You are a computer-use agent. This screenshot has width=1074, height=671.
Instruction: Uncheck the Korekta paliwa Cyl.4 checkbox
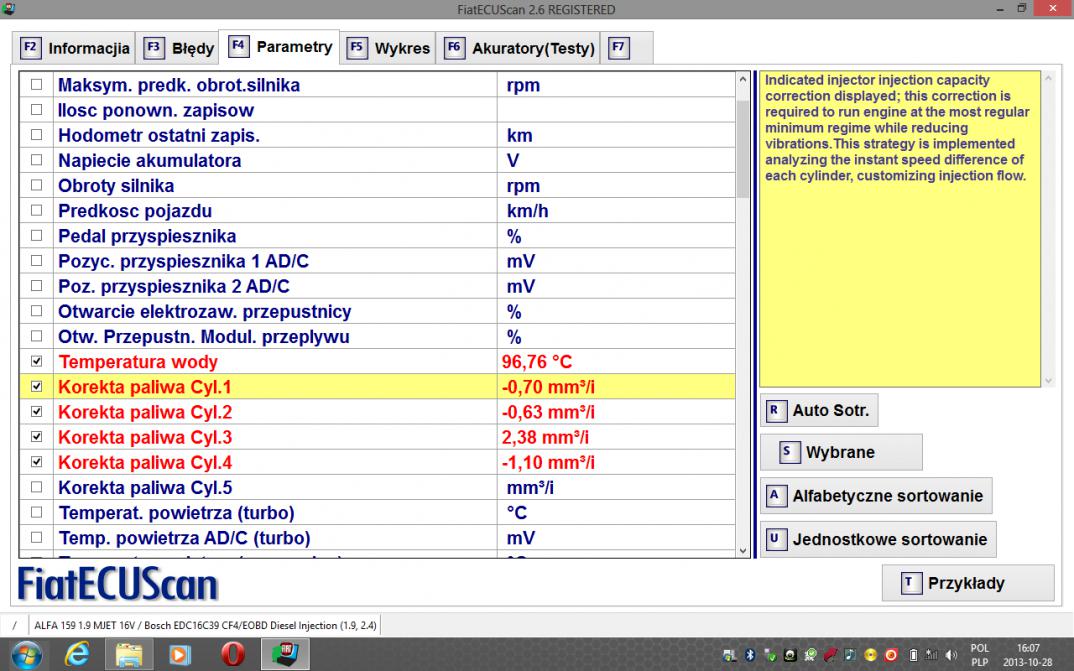[36, 462]
